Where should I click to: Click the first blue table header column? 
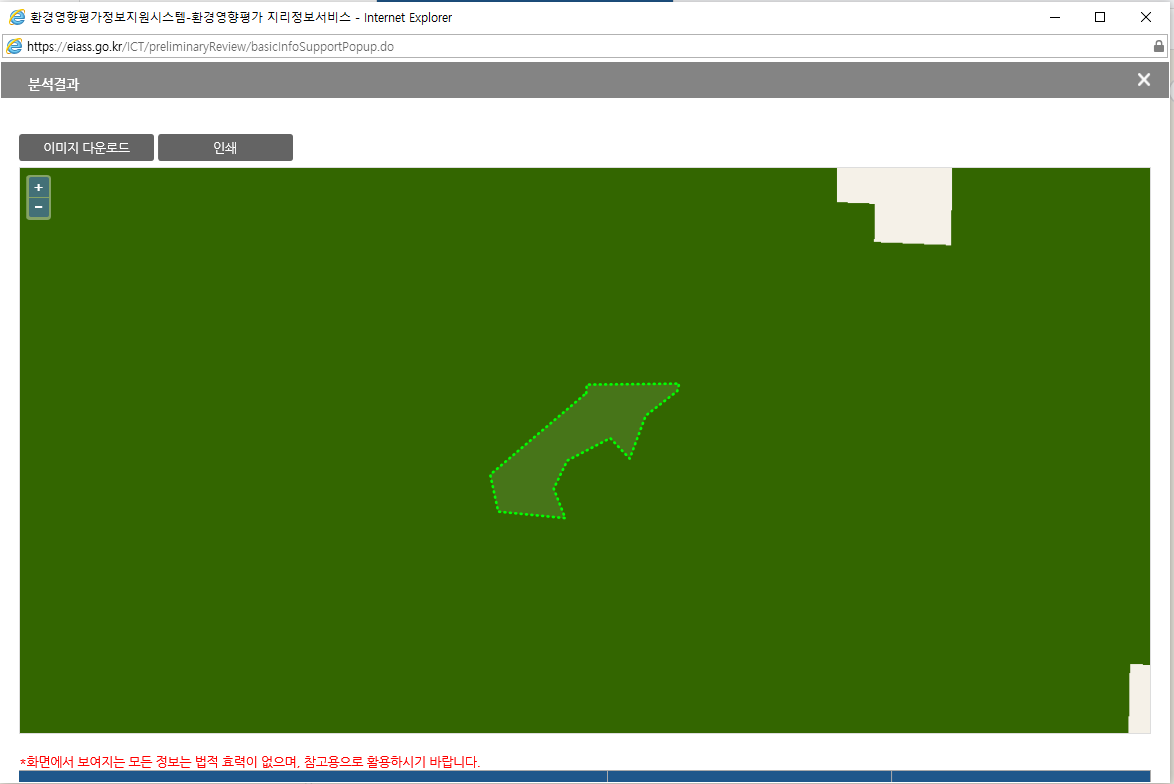pyautogui.click(x=312, y=776)
